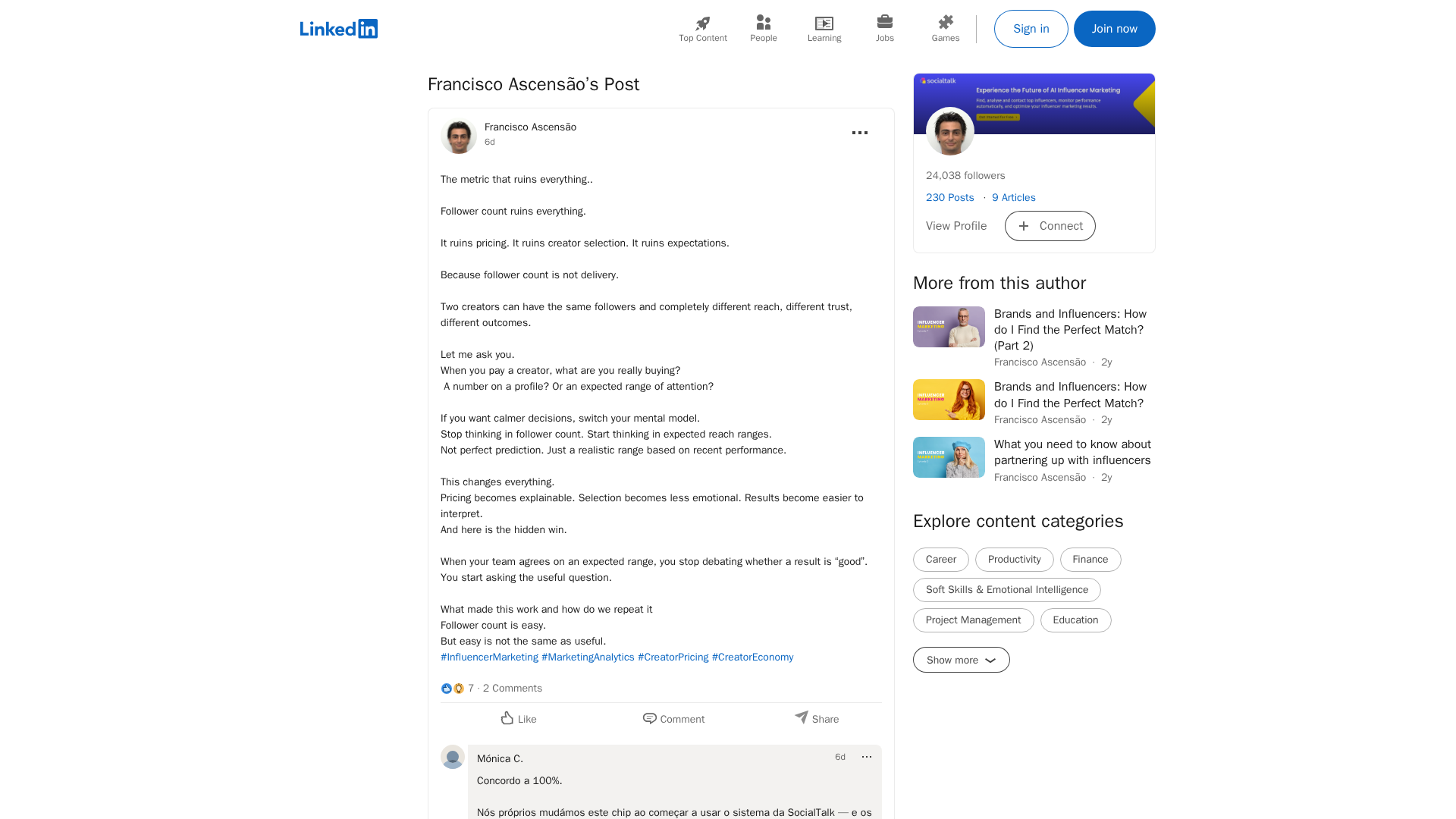Image resolution: width=1456 pixels, height=819 pixels.
Task: Open the Top Content rocket icon
Action: pyautogui.click(x=702, y=24)
